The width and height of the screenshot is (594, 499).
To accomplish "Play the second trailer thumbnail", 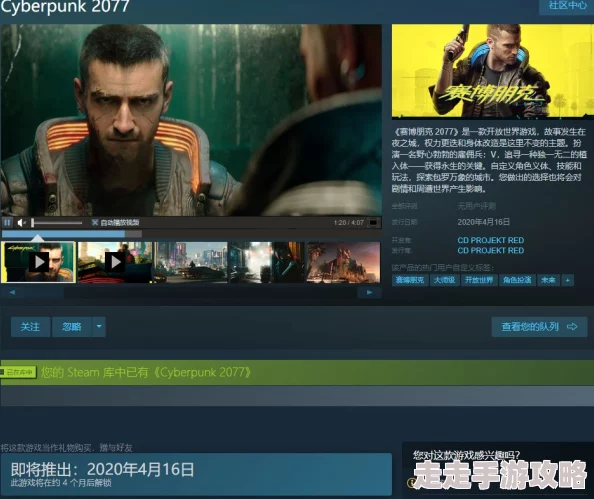I will pyautogui.click(x=115, y=262).
